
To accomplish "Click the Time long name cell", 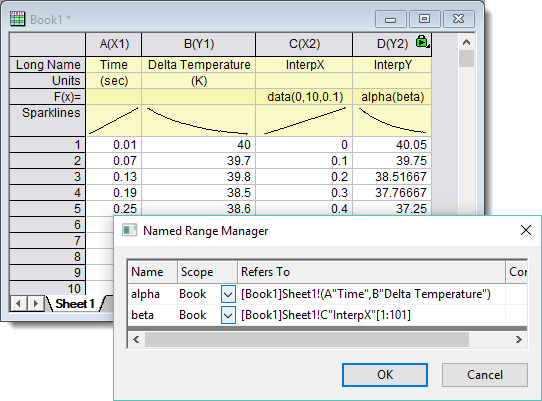I will pos(114,65).
